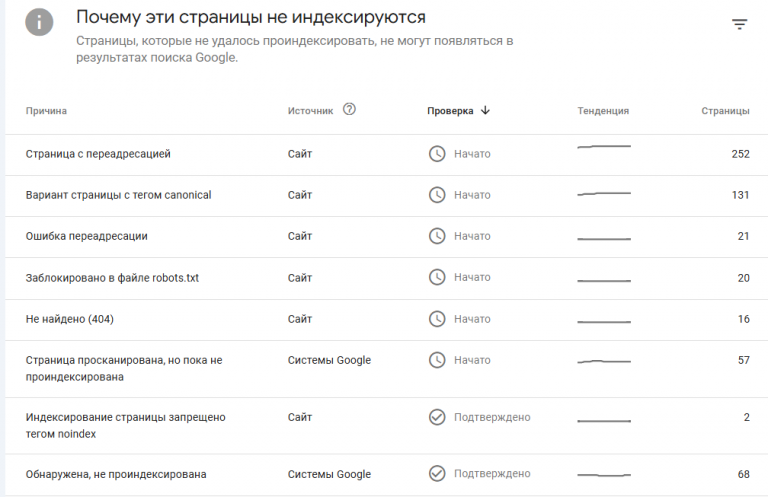The image size is (768, 497).
Task: Open Вариант страницы с тегом canonical row
Action: (x=386, y=196)
